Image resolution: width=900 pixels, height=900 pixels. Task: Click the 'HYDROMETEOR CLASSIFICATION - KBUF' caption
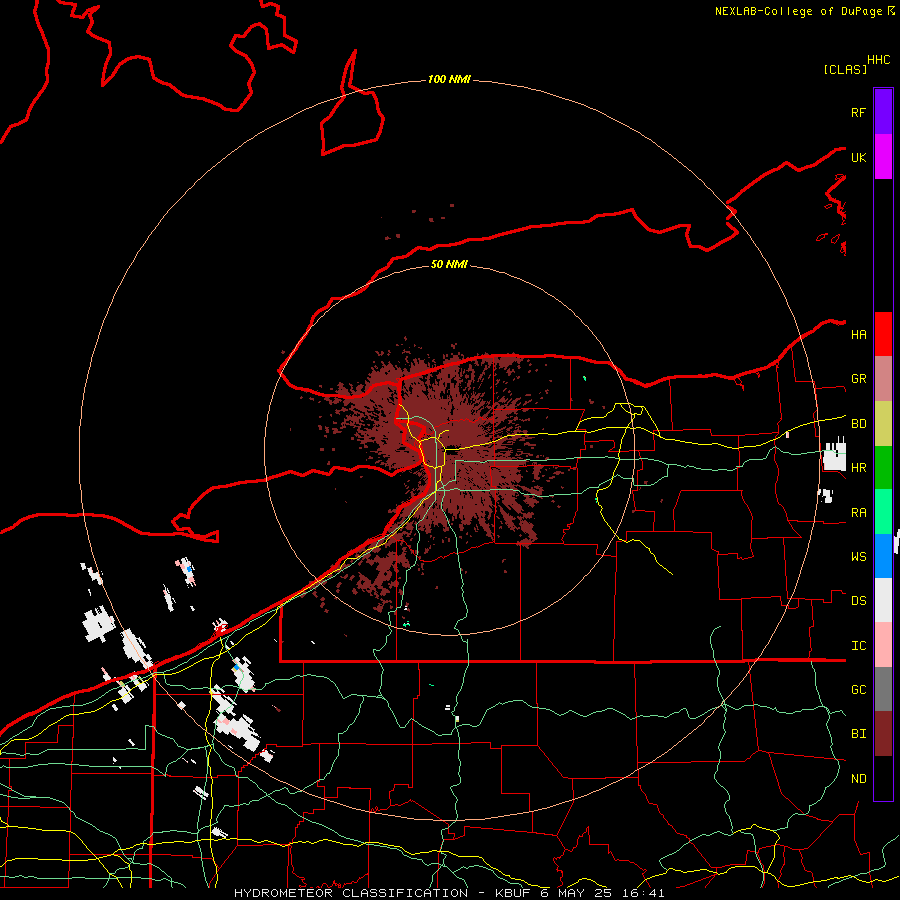382,893
